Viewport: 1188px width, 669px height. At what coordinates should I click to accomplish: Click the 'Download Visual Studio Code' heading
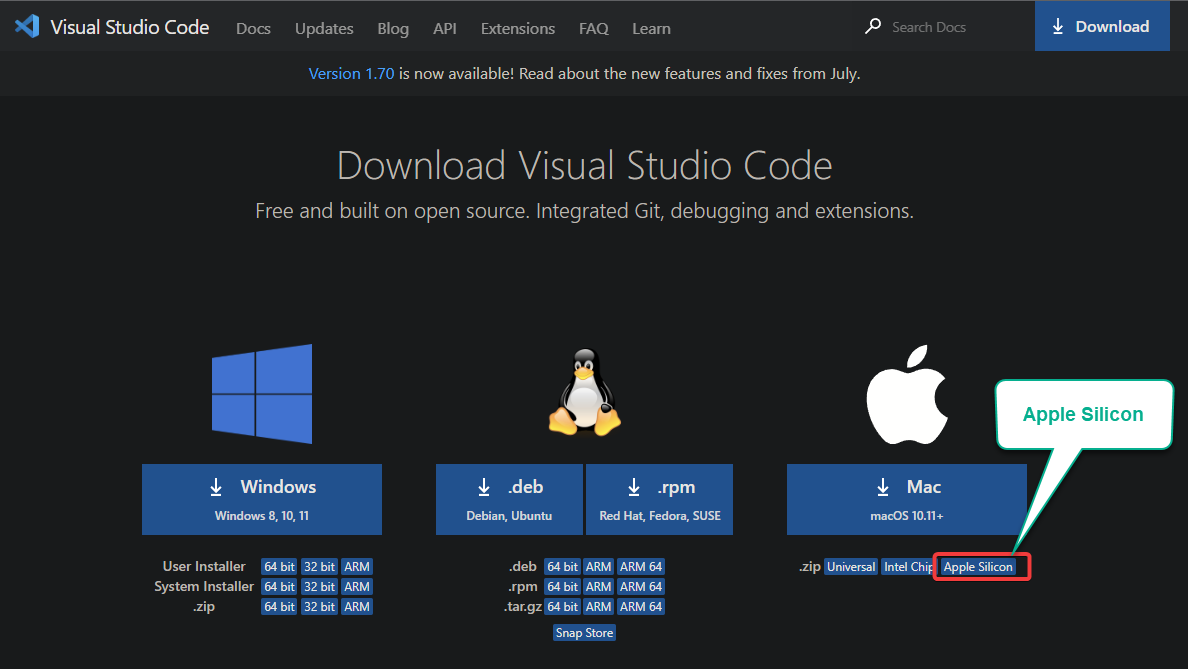(x=584, y=165)
